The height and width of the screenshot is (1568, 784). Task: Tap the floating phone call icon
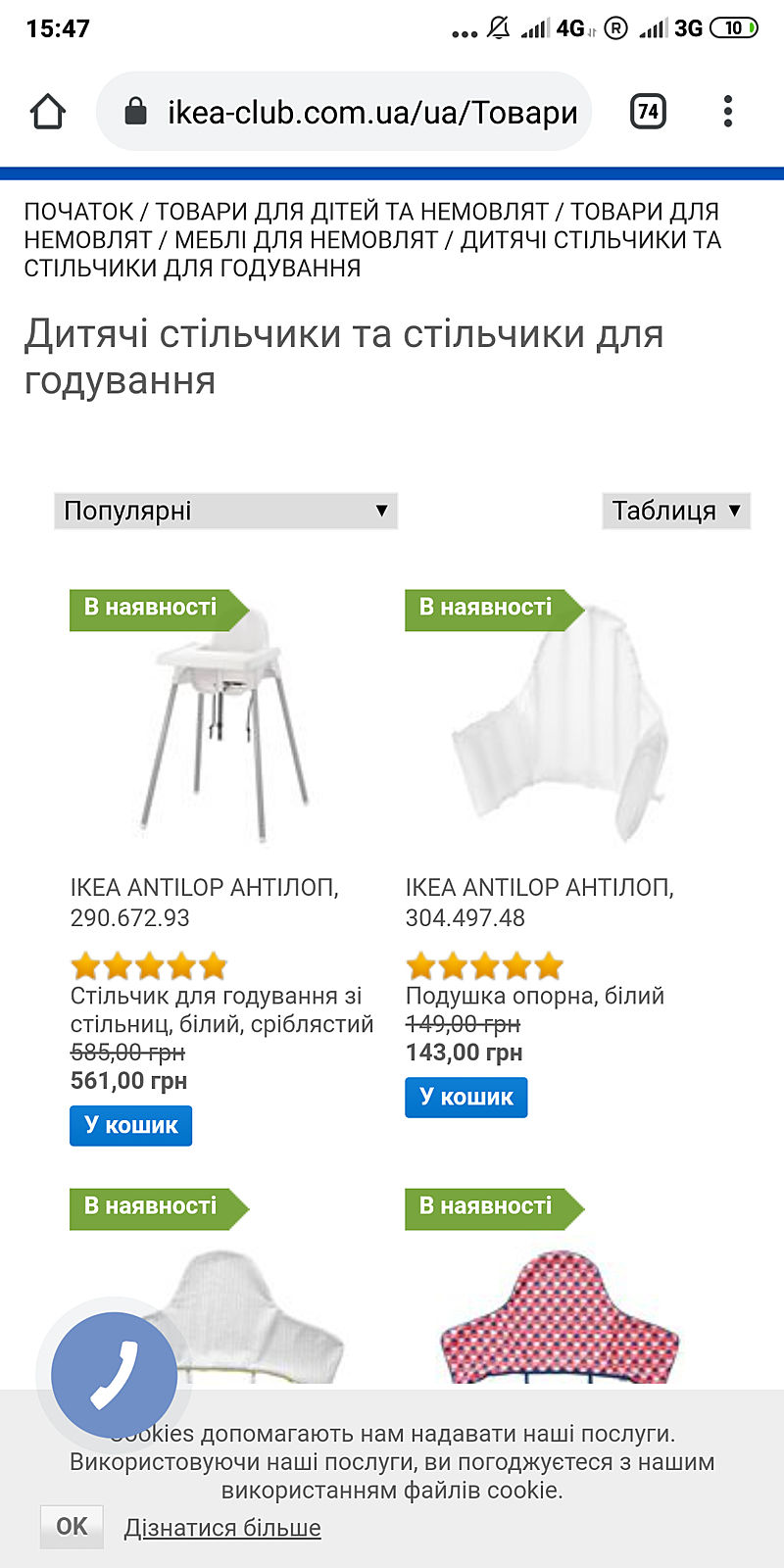(x=114, y=1376)
